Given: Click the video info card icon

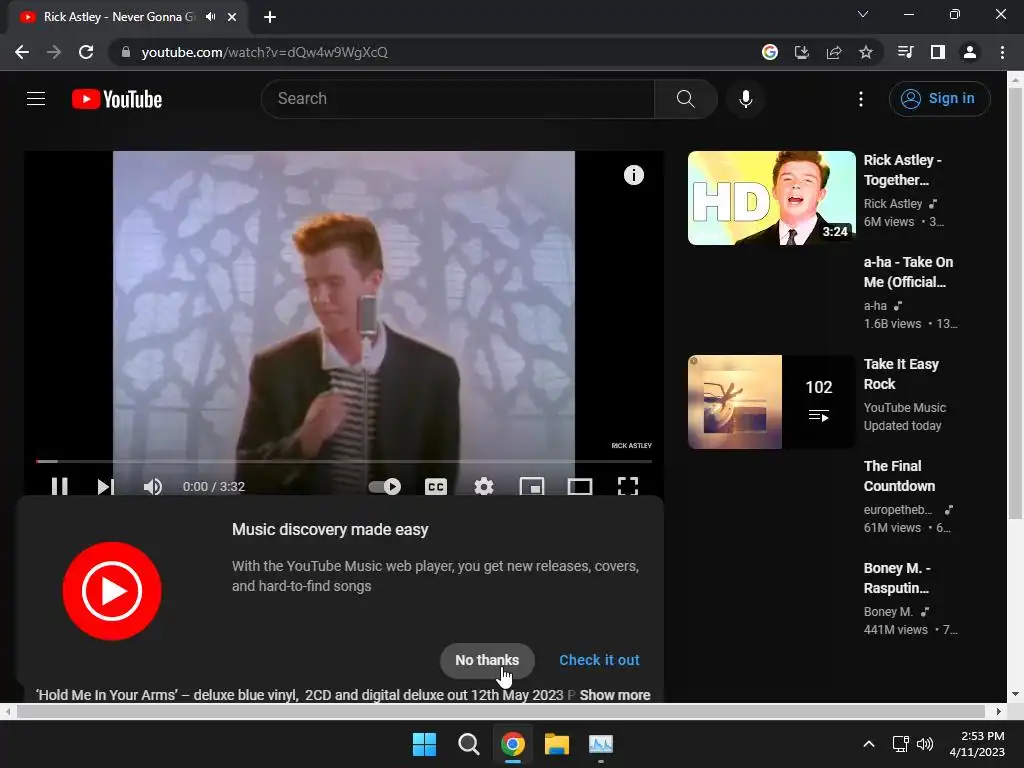Looking at the screenshot, I should pyautogui.click(x=633, y=175).
